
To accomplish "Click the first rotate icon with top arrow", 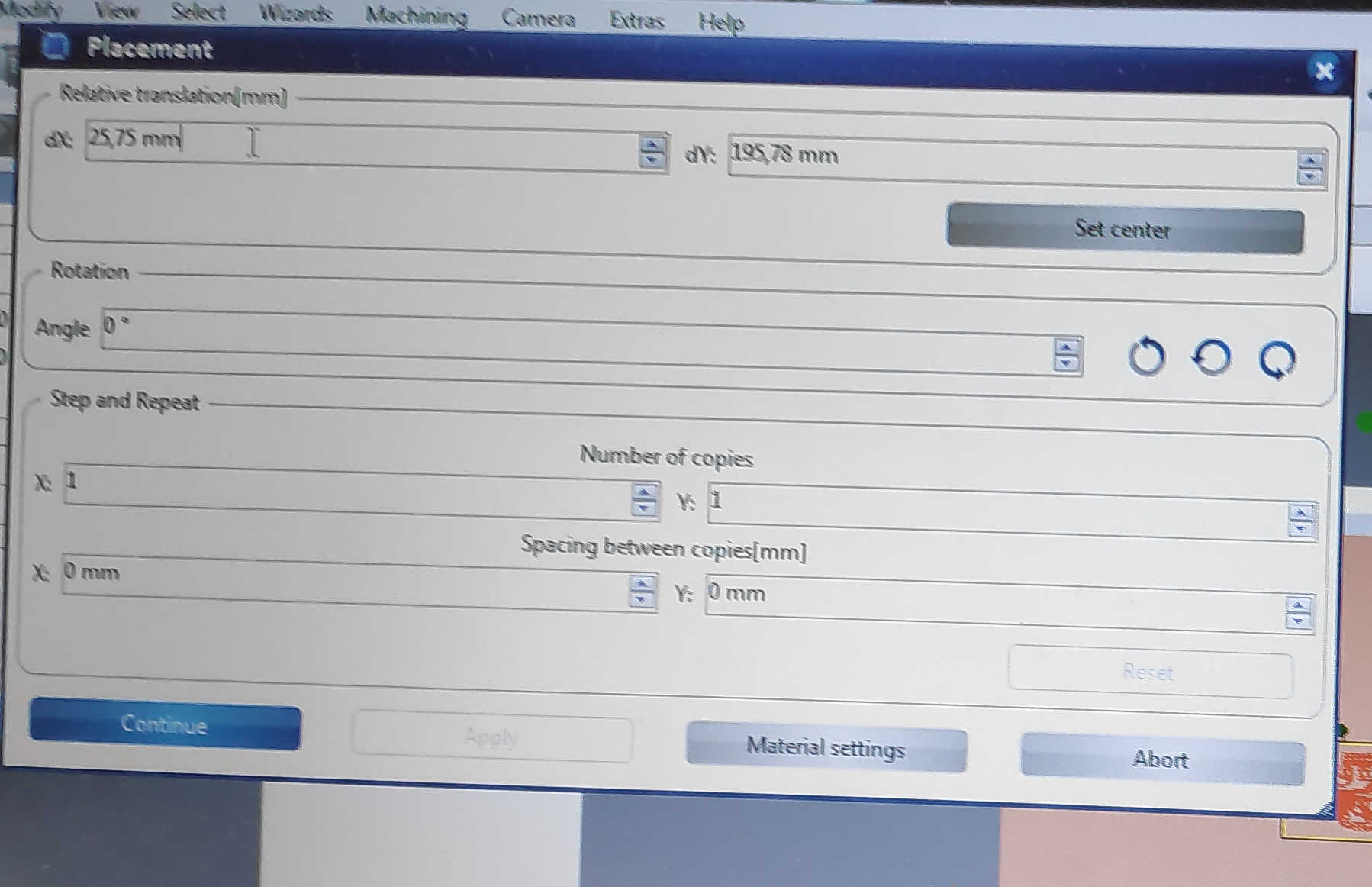I will [x=1146, y=356].
